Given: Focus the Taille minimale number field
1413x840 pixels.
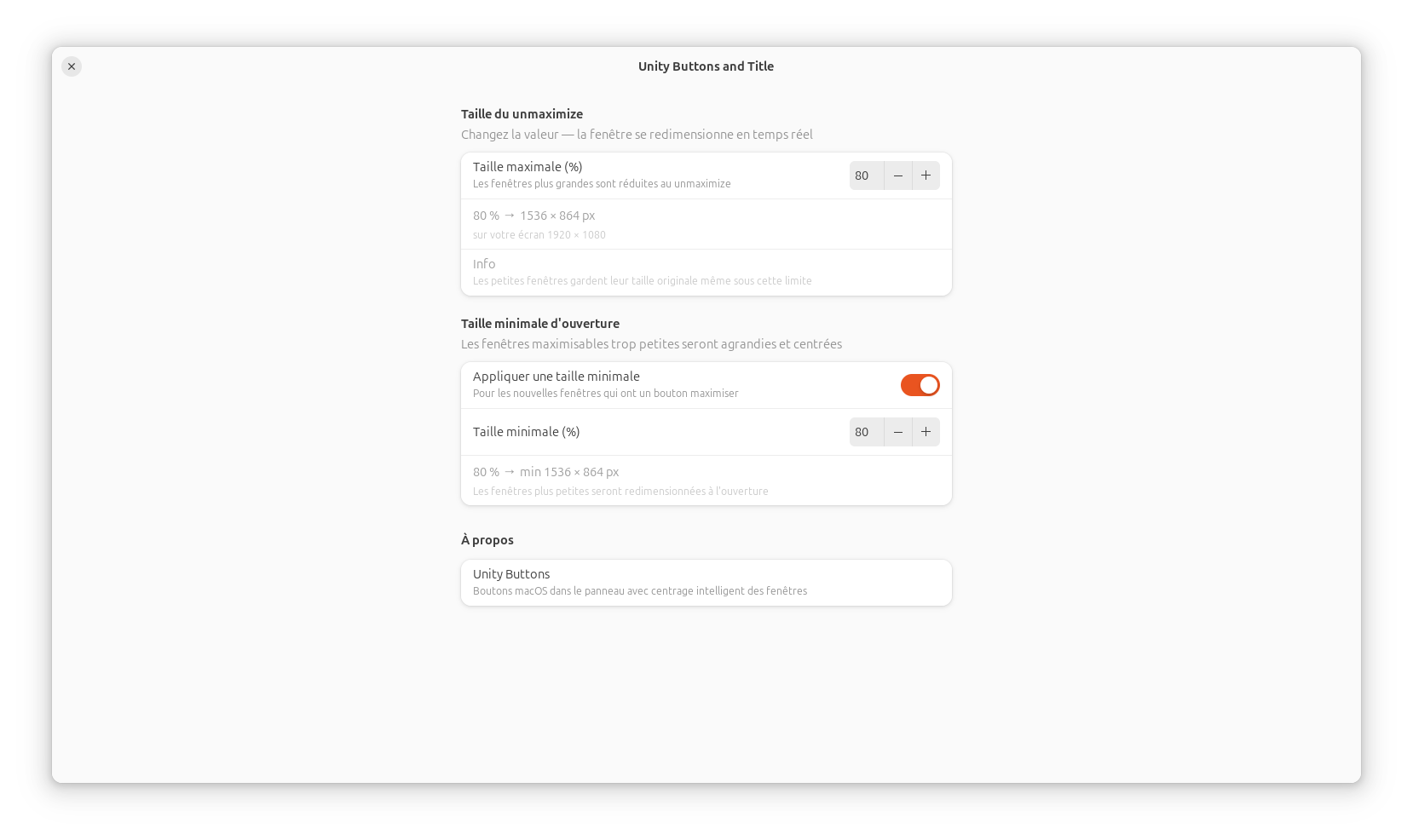Looking at the screenshot, I should (867, 432).
